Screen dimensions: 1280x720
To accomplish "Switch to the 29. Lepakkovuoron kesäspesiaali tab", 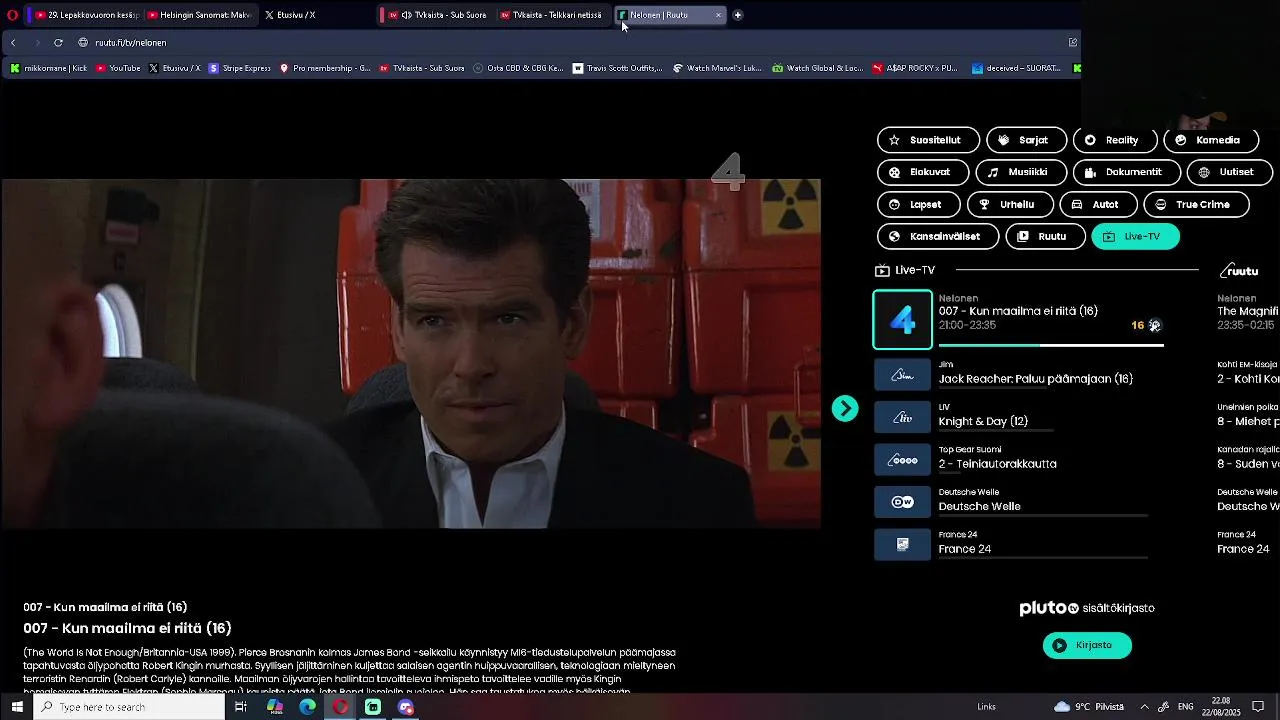I will (86, 15).
